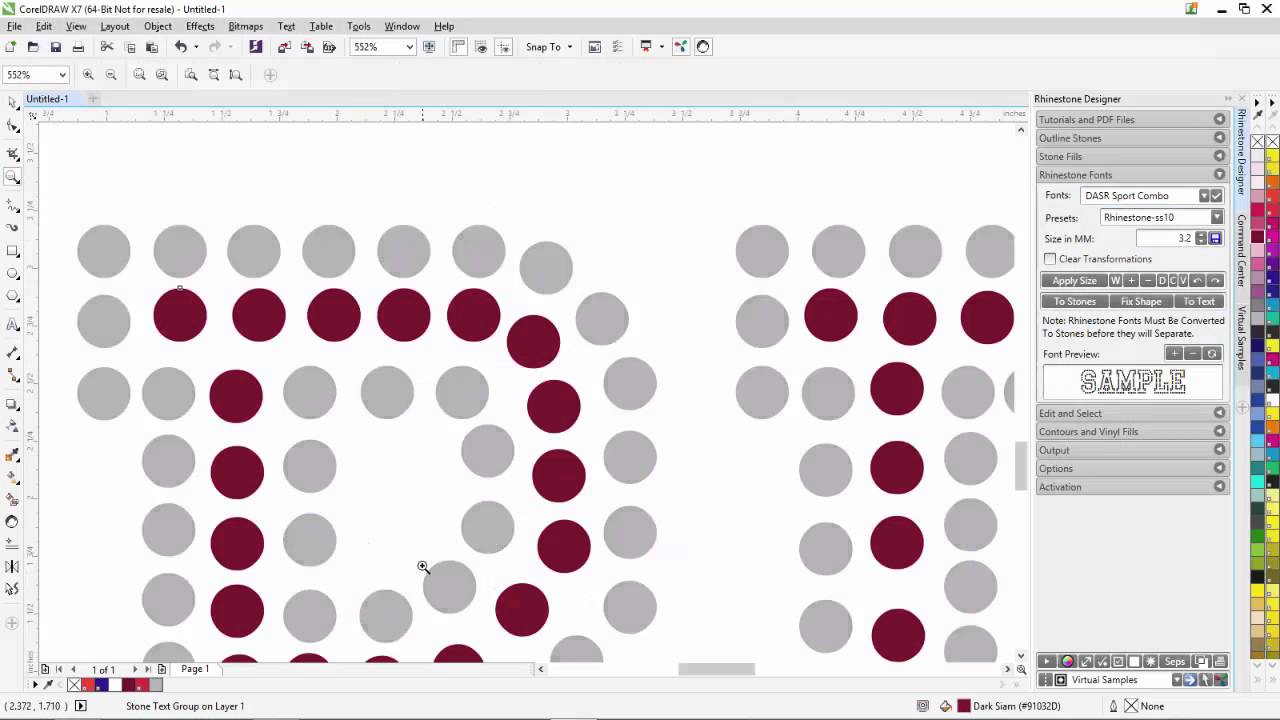
Task: Save the document with the disk icon
Action: click(56, 47)
